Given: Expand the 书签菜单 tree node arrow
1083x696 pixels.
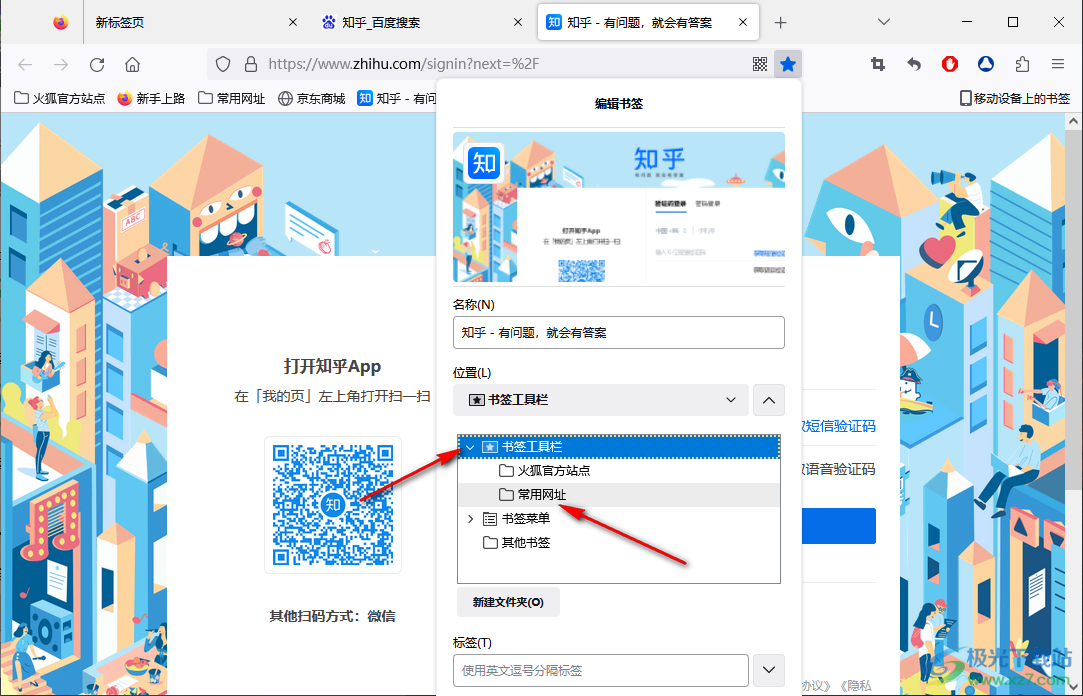Looking at the screenshot, I should point(470,519).
